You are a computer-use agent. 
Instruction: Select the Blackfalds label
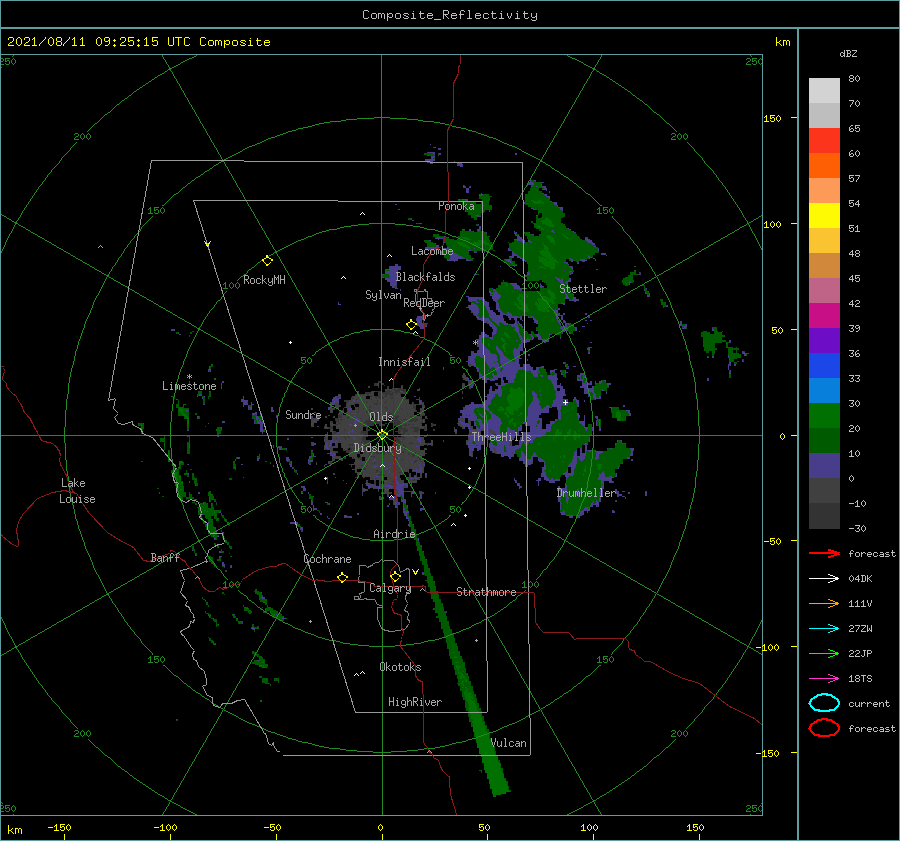[425, 277]
